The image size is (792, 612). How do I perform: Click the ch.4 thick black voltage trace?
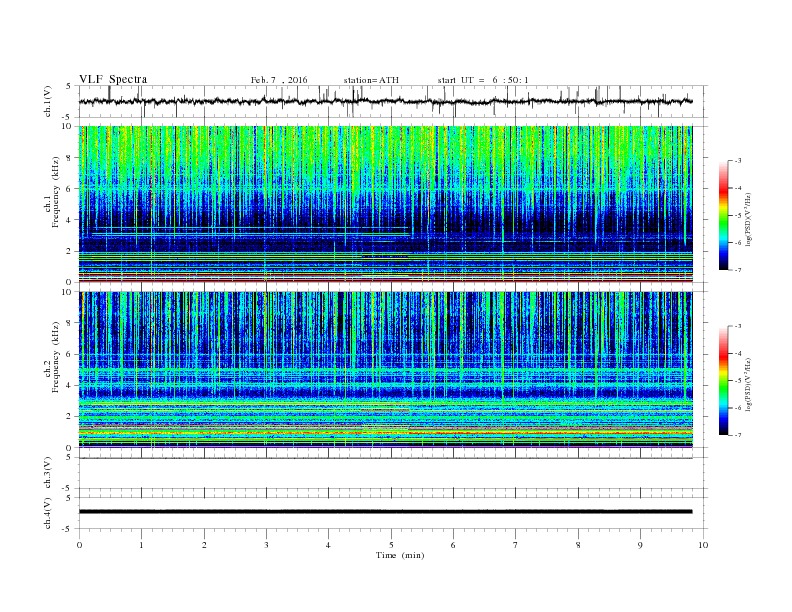tap(385, 512)
